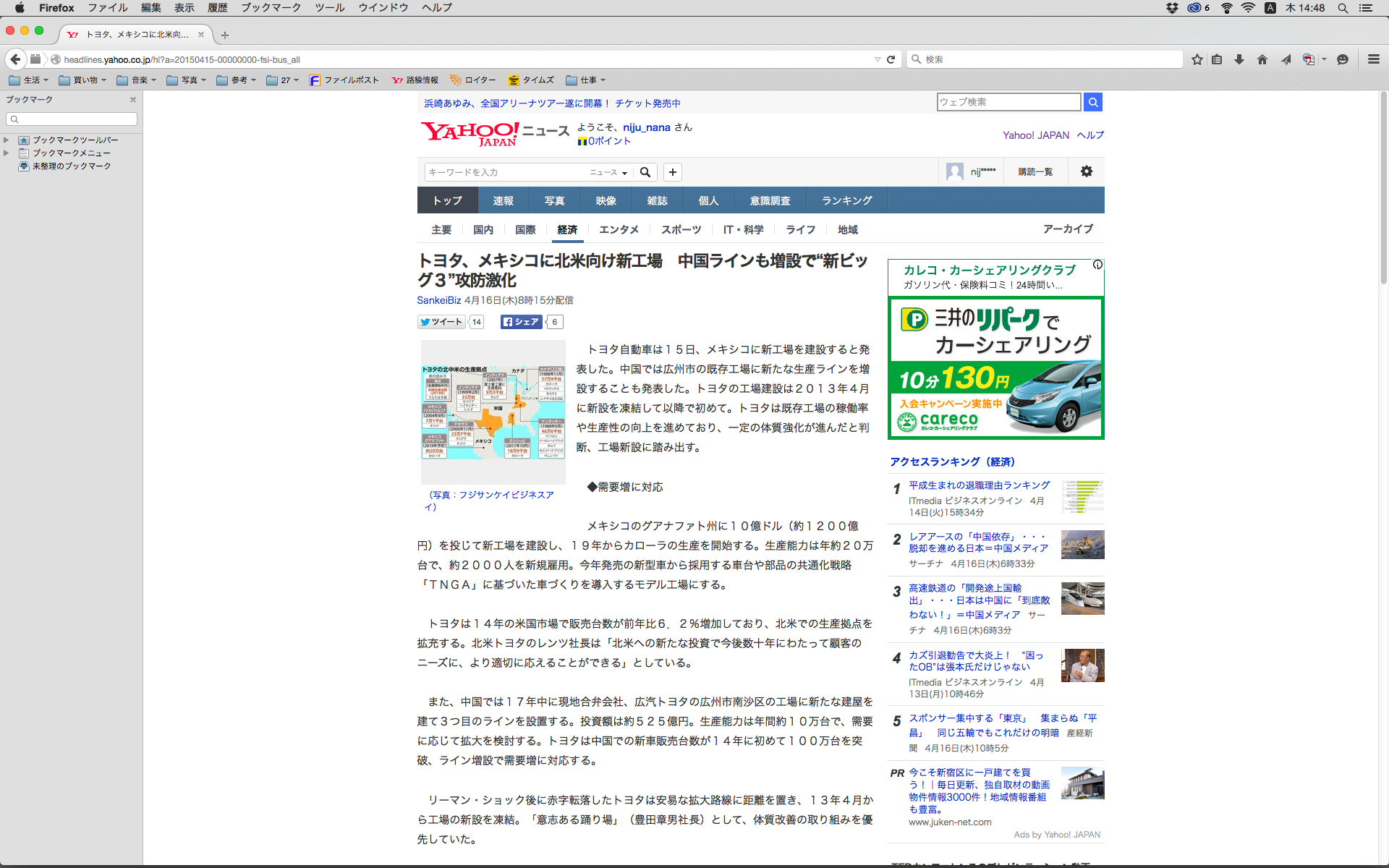Click the bookmarks list toolbar icon
Viewport: 1389px width, 868px height.
(1217, 59)
